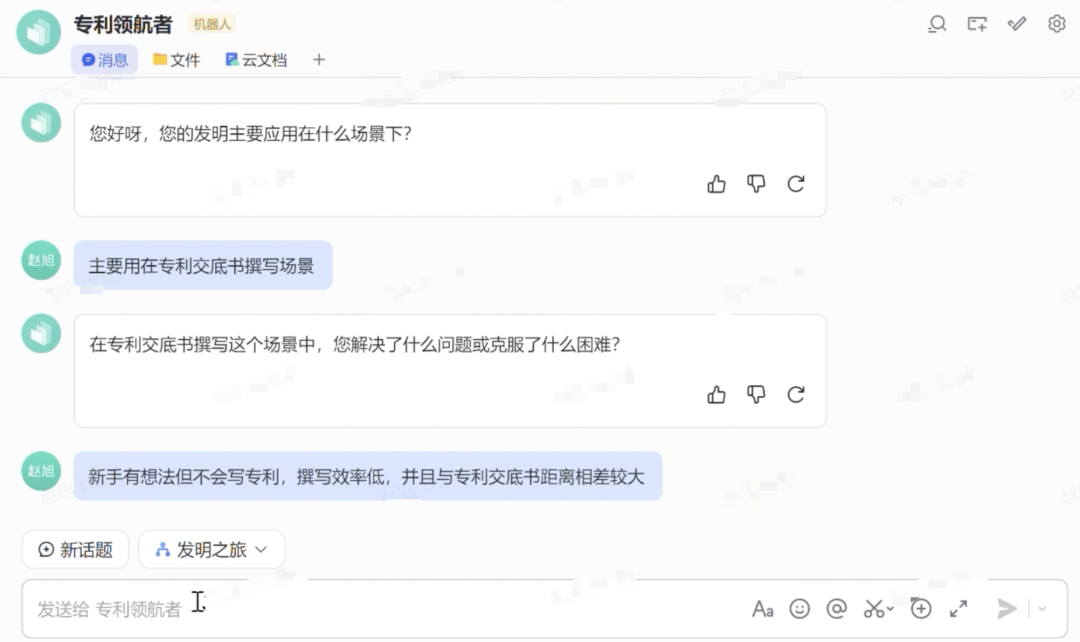This screenshot has width=1080, height=642.
Task: Click the Aa text formatting icon
Action: [x=763, y=608]
